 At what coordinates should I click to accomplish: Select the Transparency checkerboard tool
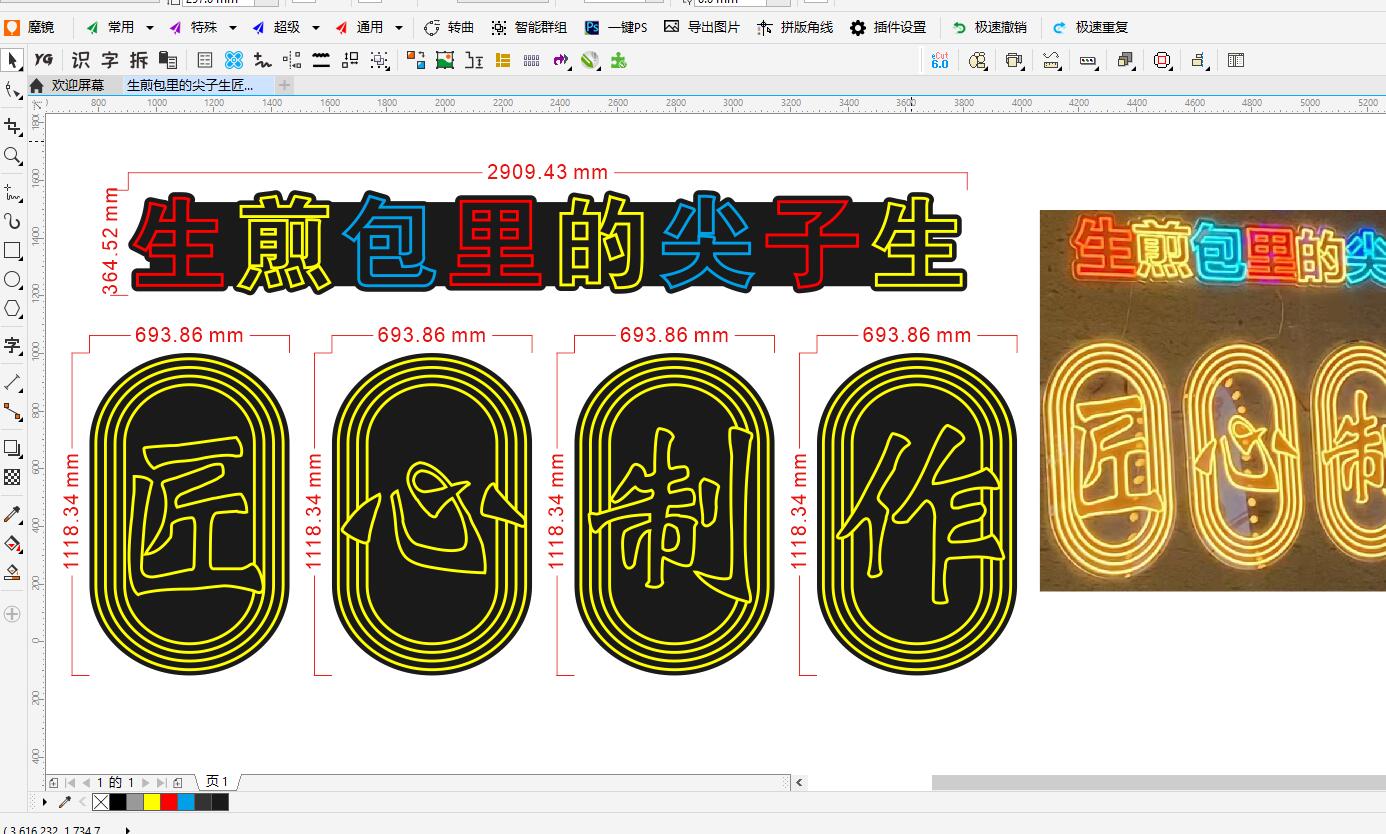(12, 477)
